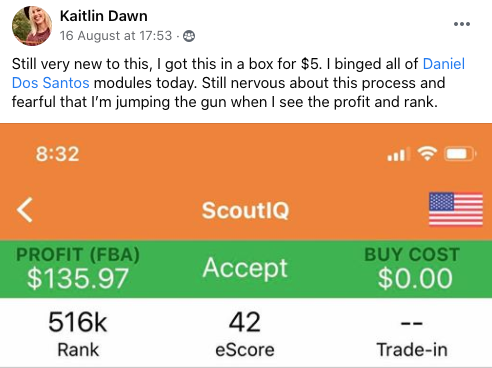Tap the 516k Rank stat
The image size is (492, 368).
tap(78, 333)
